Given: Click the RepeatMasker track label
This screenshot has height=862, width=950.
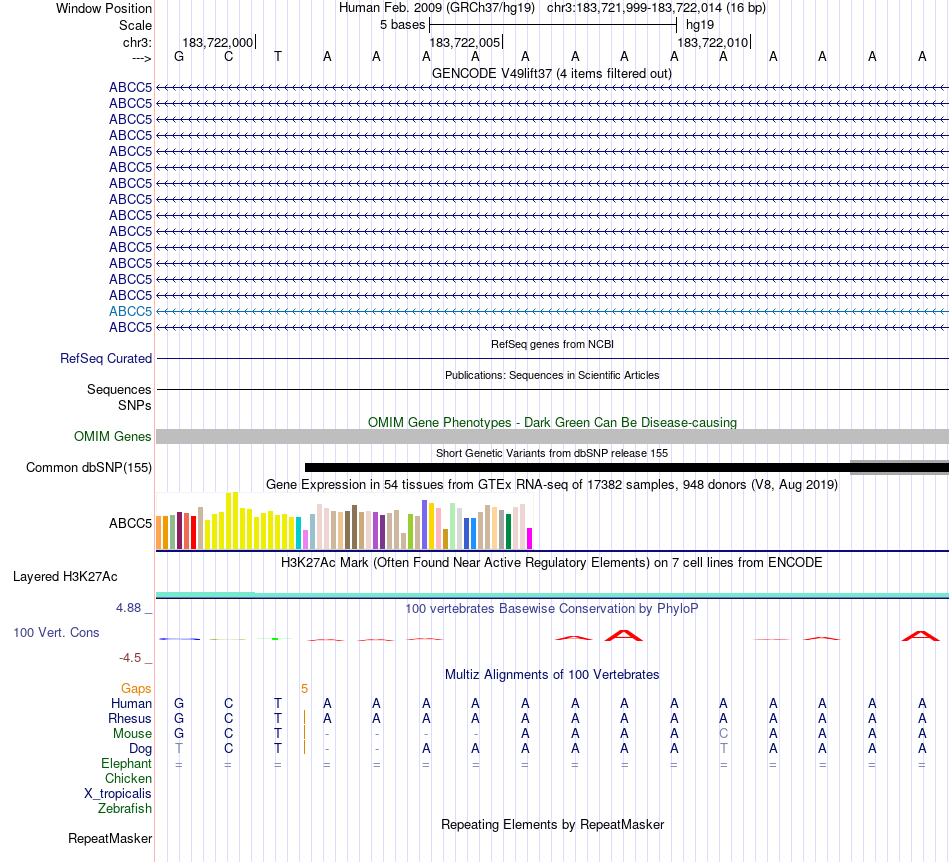Looking at the screenshot, I should [x=110, y=838].
